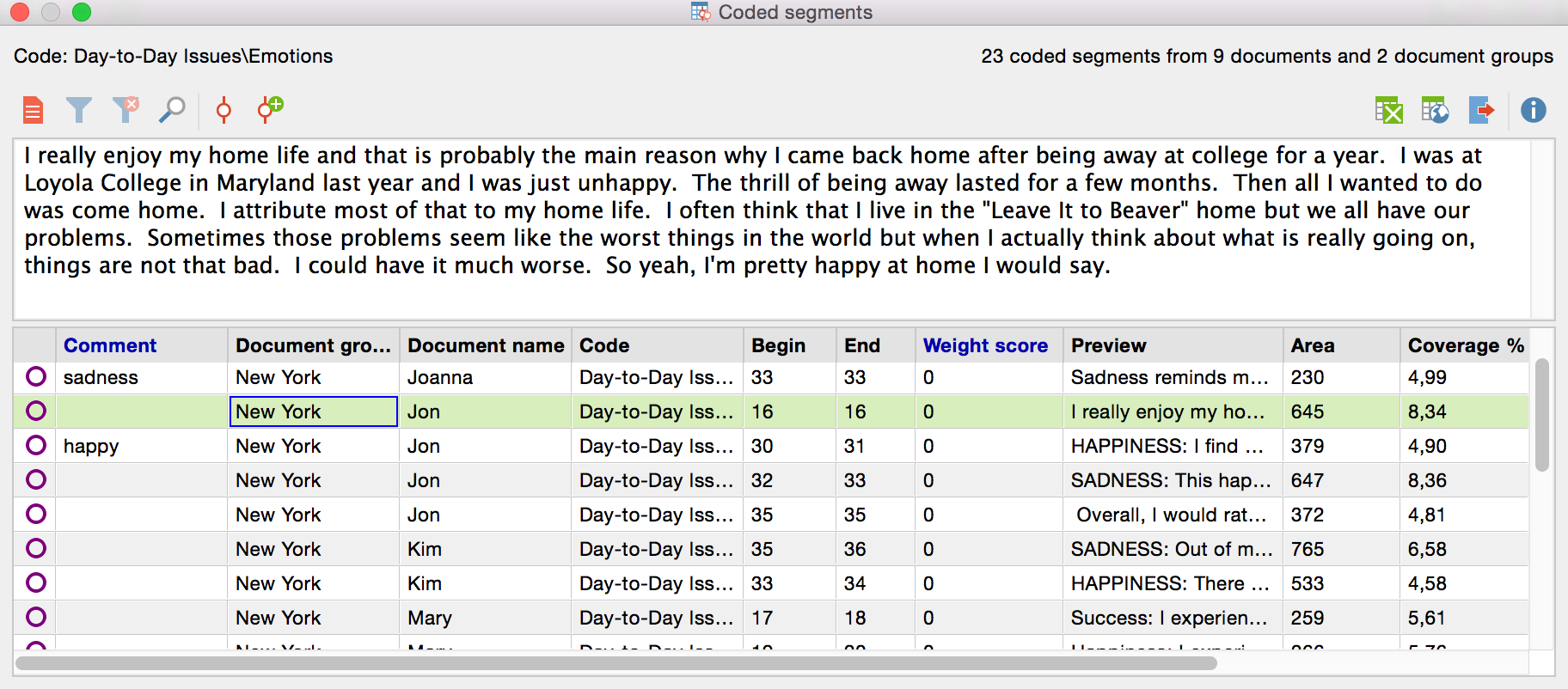Open table in web browser as HTML
The height and width of the screenshot is (689, 1568).
click(x=1435, y=110)
